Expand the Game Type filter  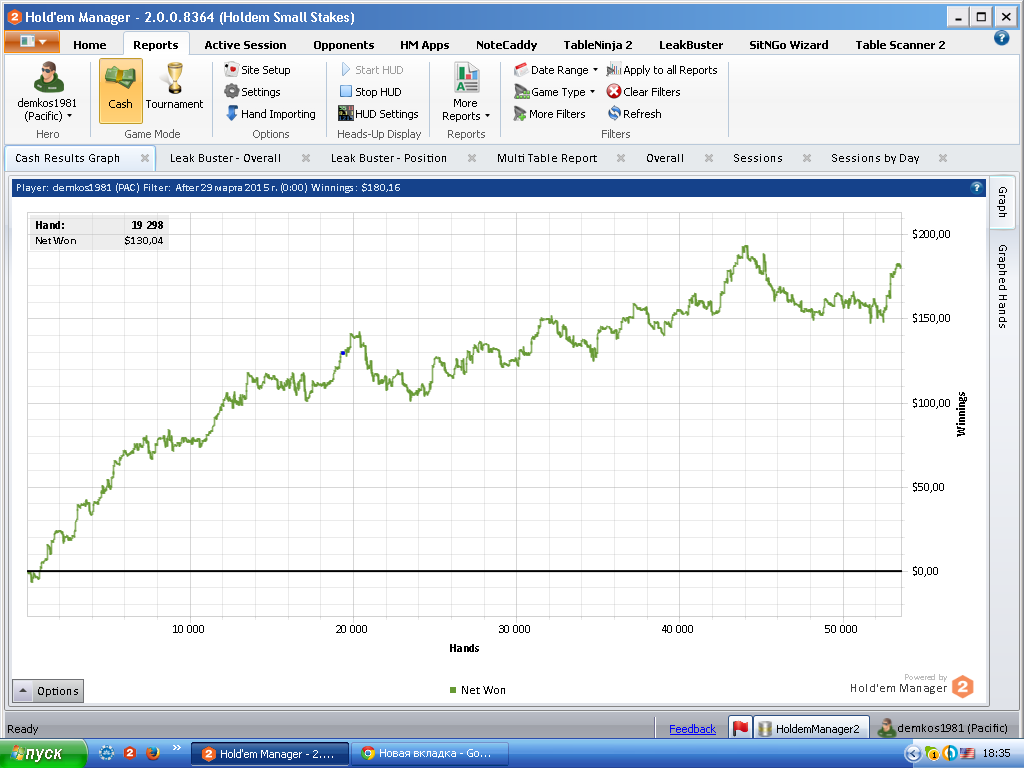554,91
